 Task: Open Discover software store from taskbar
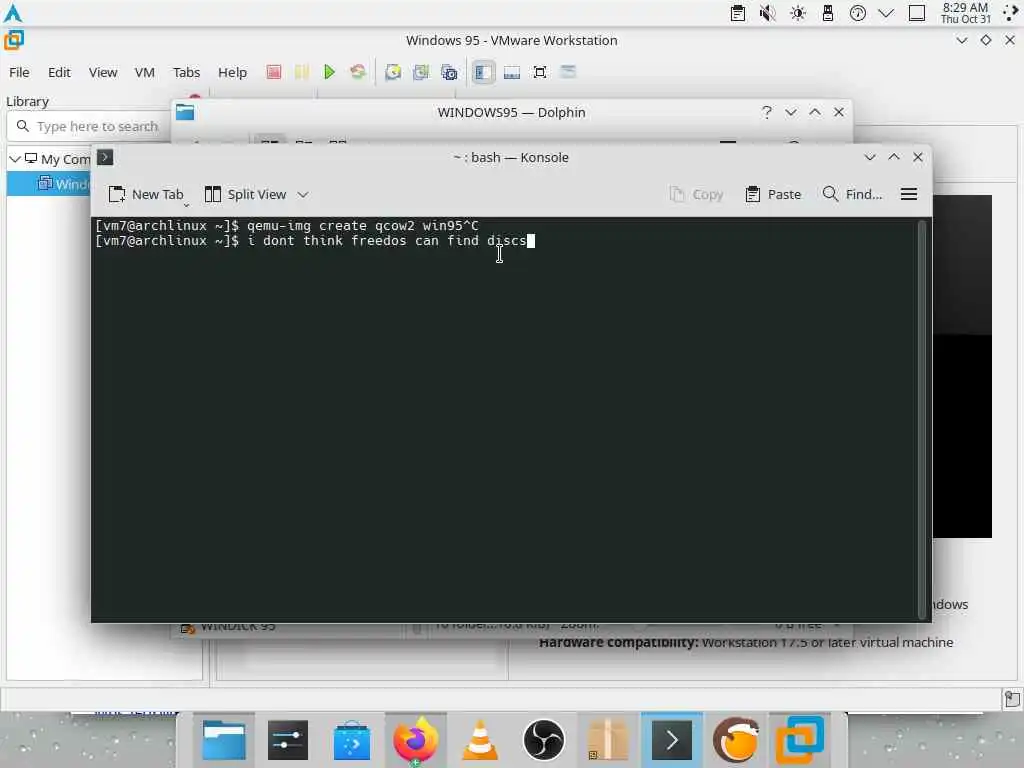[352, 740]
